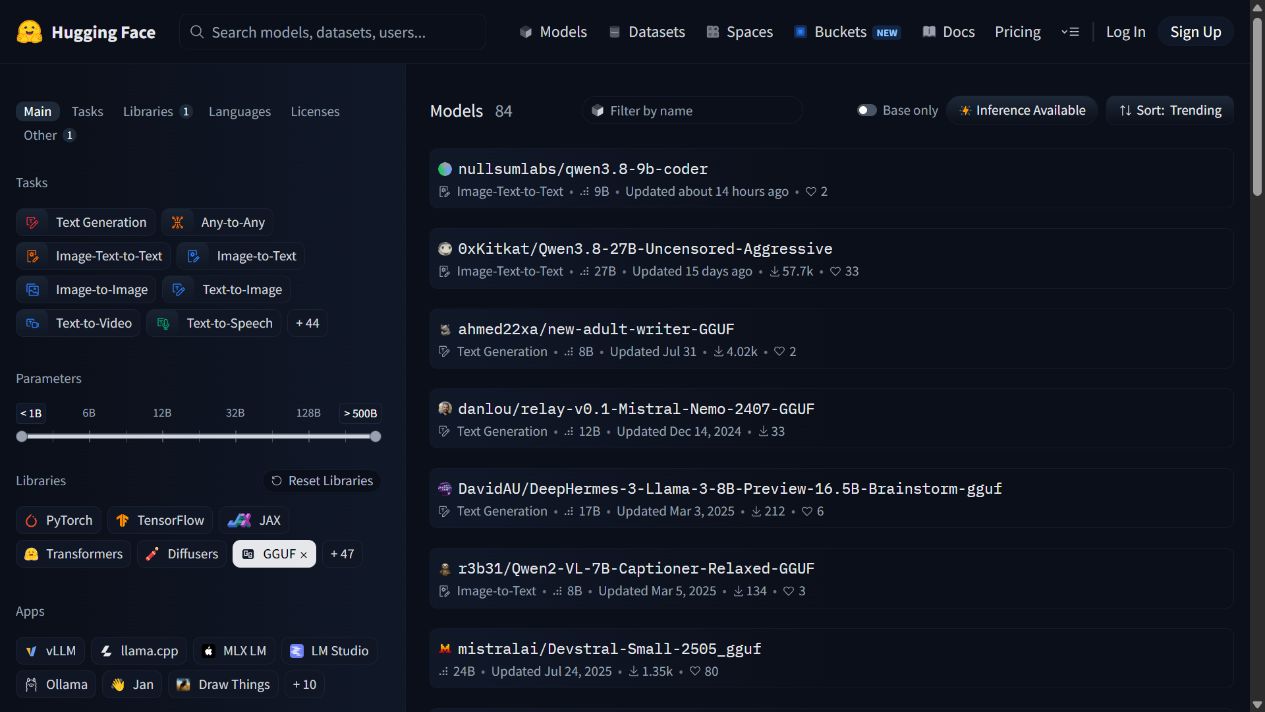Remove the GGUF library filter
Screen dimensions: 1265x712
coord(303,555)
